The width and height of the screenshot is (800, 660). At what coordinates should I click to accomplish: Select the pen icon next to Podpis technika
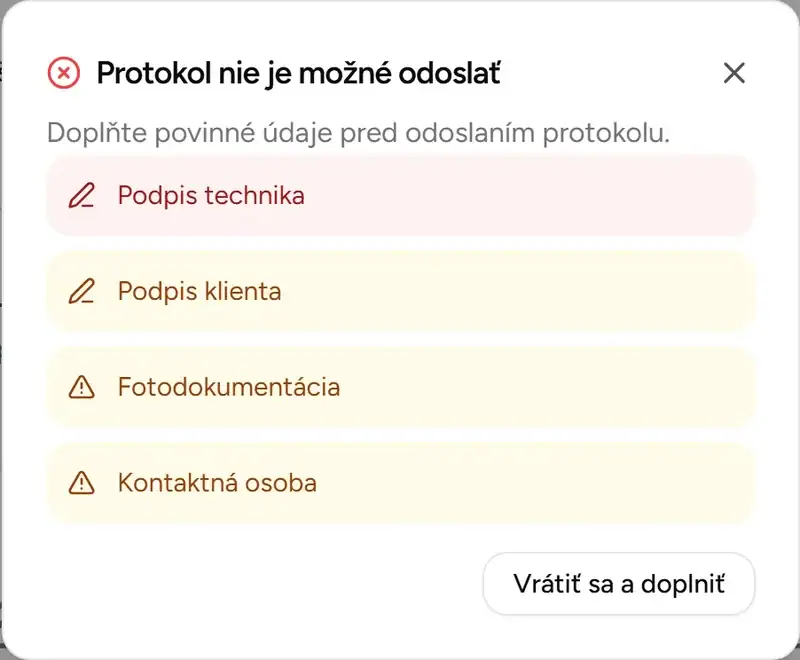(x=82, y=196)
